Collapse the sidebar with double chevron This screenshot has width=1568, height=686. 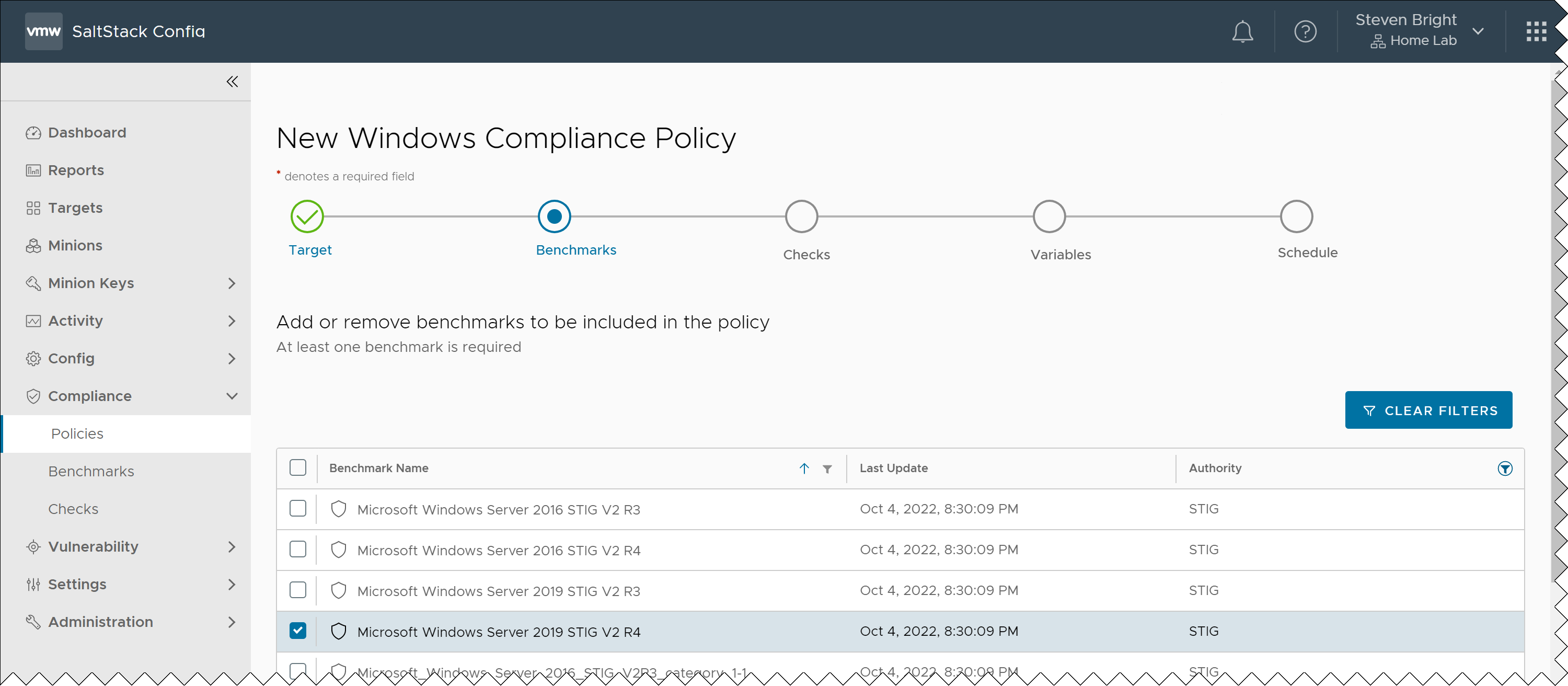pyautogui.click(x=232, y=82)
